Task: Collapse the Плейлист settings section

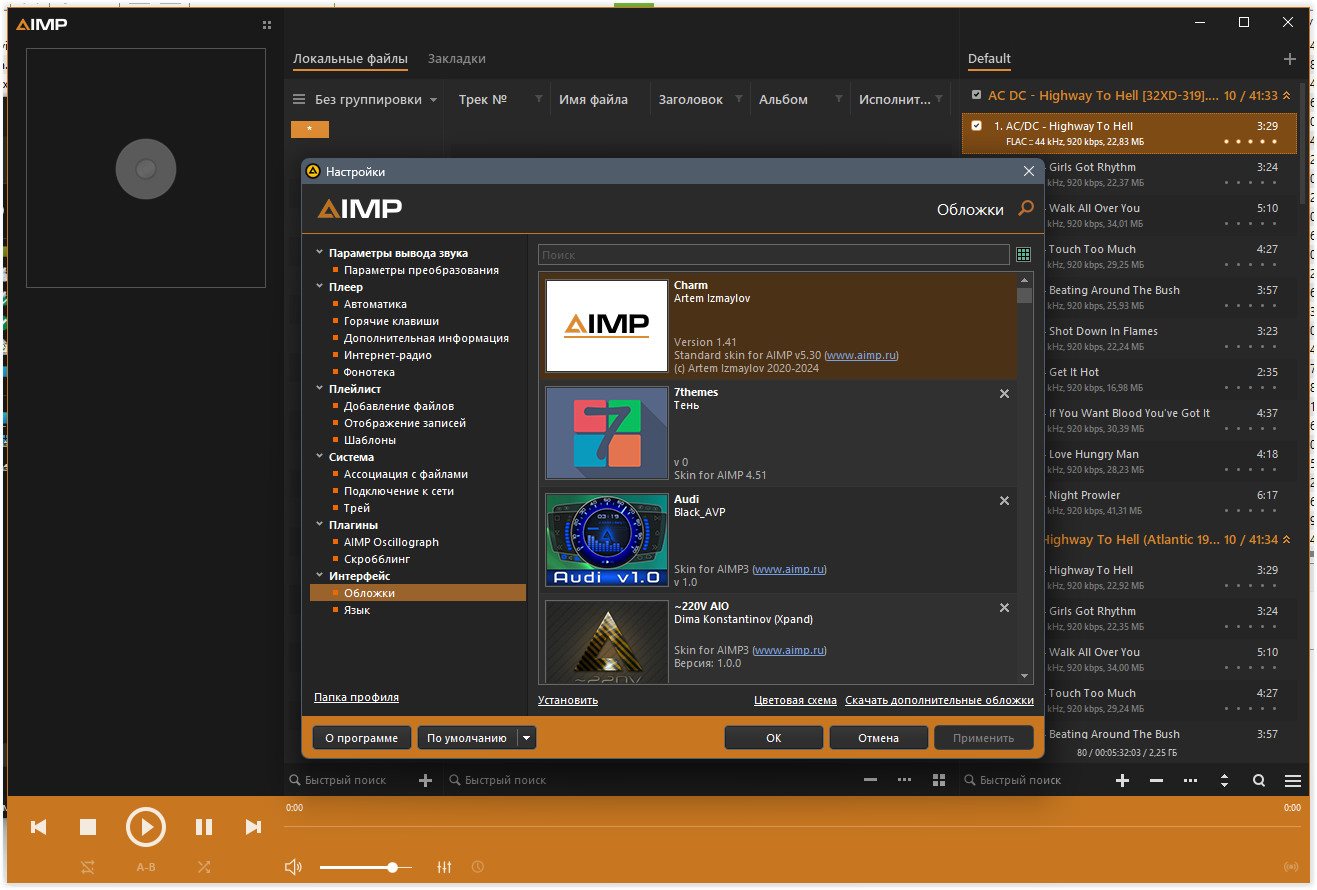Action: pyautogui.click(x=320, y=389)
